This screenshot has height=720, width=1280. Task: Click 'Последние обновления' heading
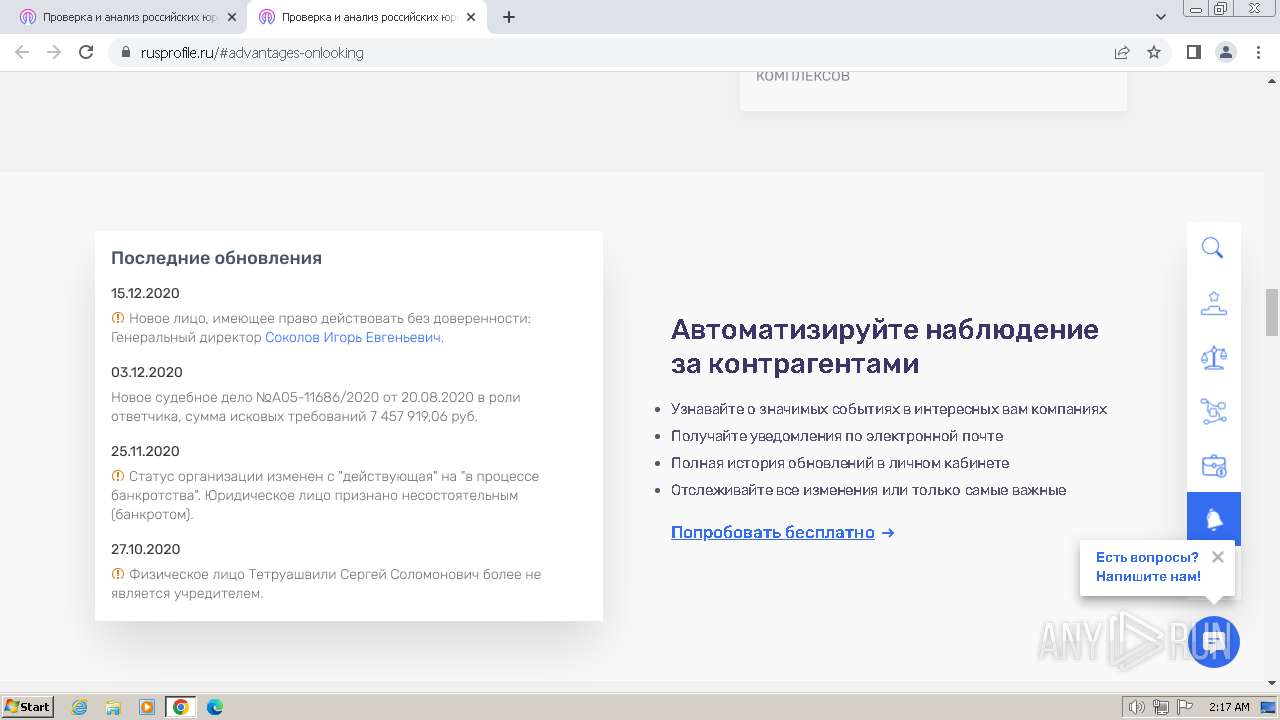coord(216,258)
